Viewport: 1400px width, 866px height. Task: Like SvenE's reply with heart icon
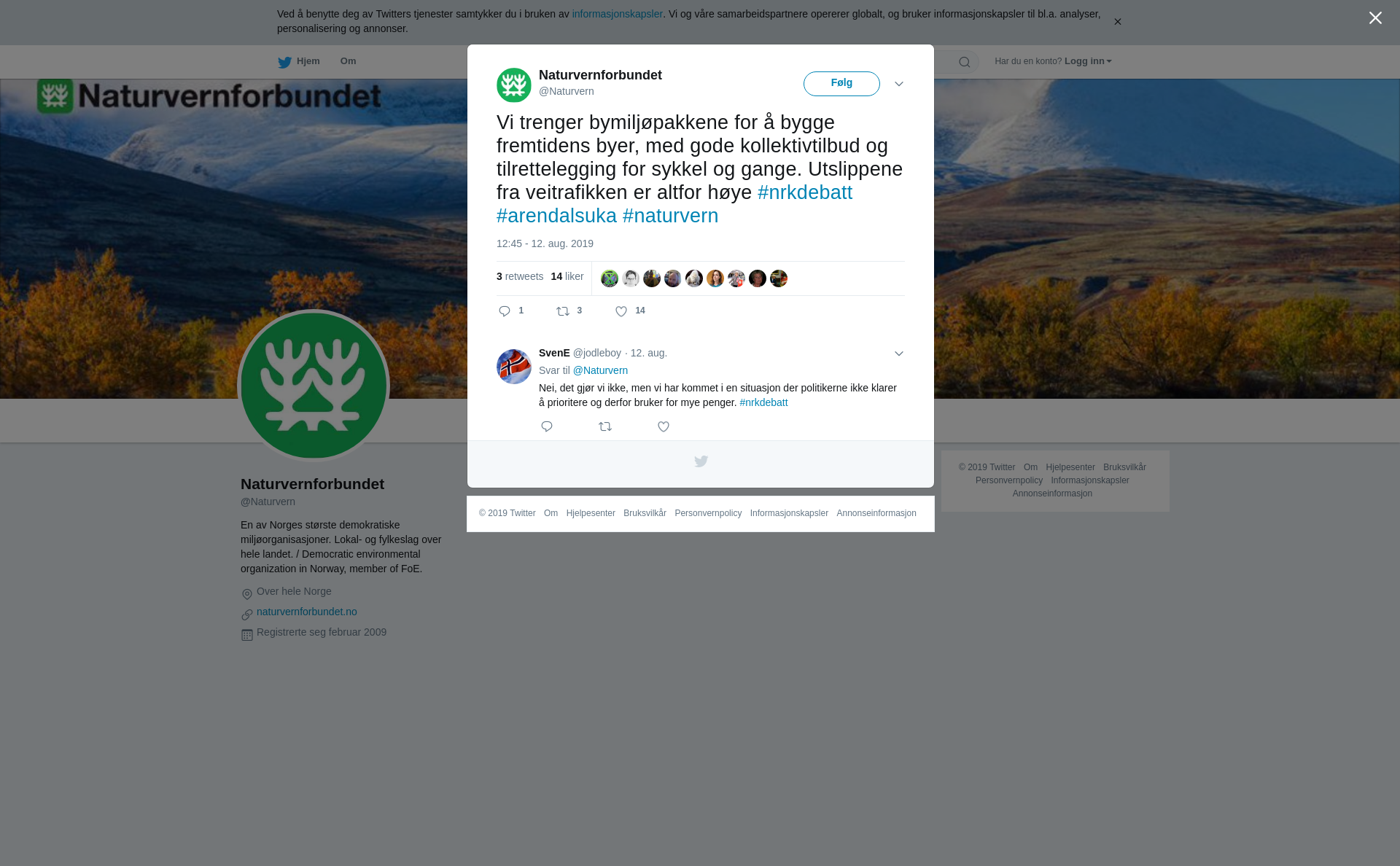664,426
